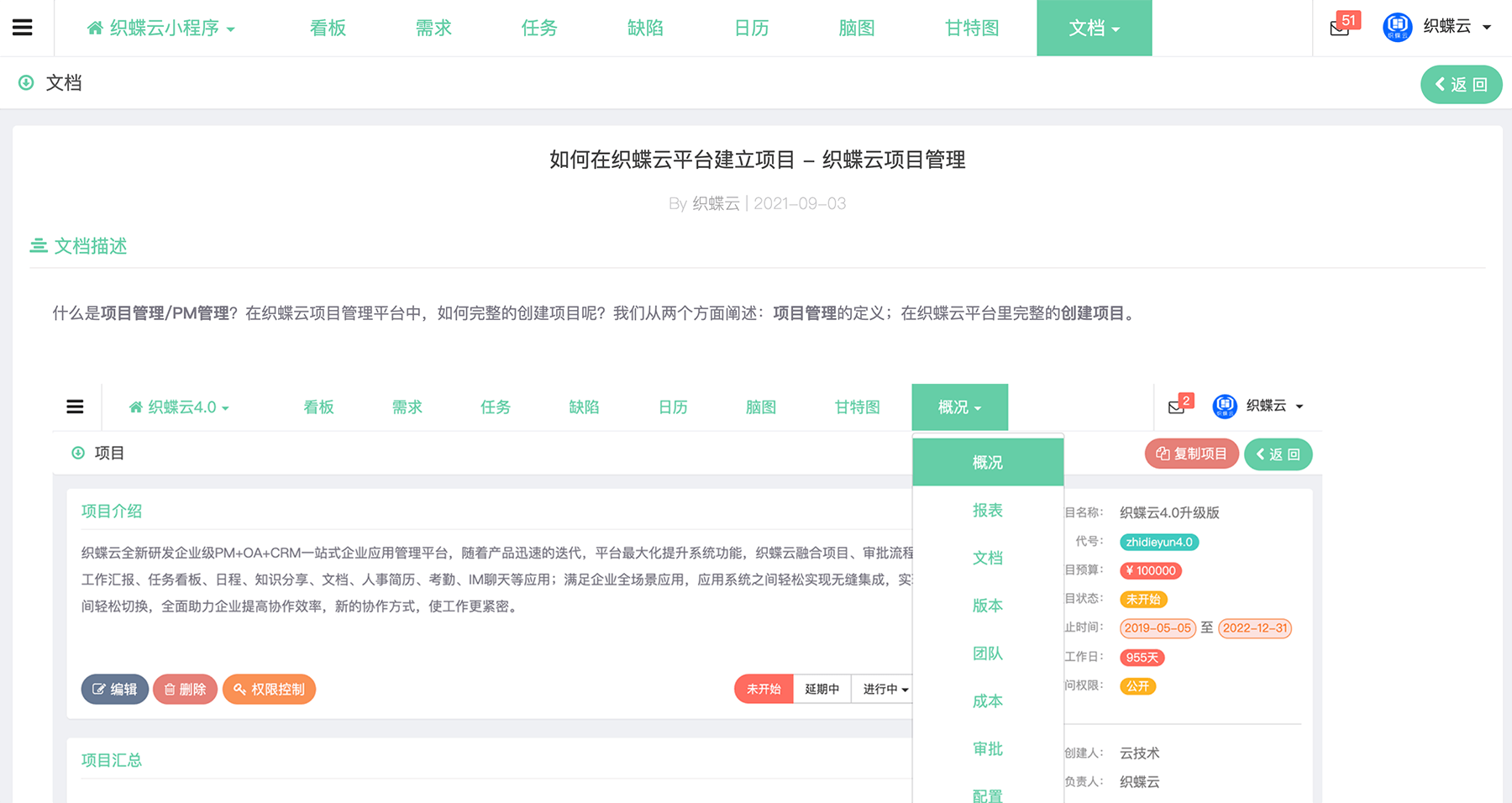Viewport: 1512px width, 803px height.
Task: Click 脑图 in the embedded screenshot nav
Action: tap(761, 407)
